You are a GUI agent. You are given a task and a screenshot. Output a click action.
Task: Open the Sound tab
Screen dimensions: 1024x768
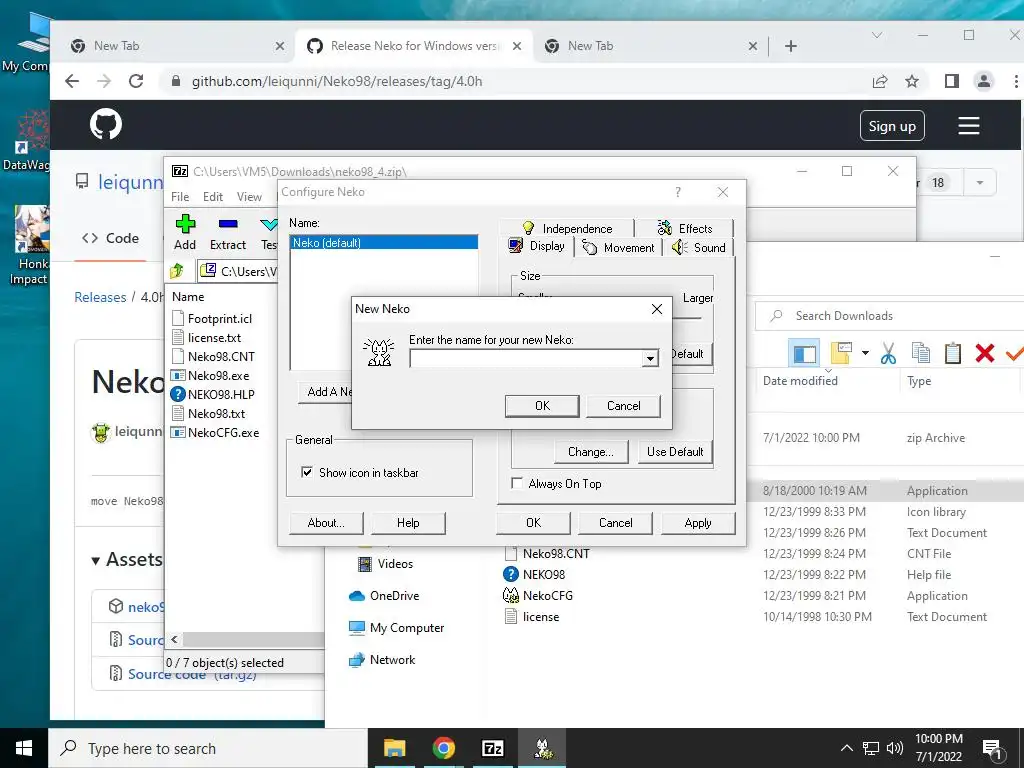(x=699, y=248)
